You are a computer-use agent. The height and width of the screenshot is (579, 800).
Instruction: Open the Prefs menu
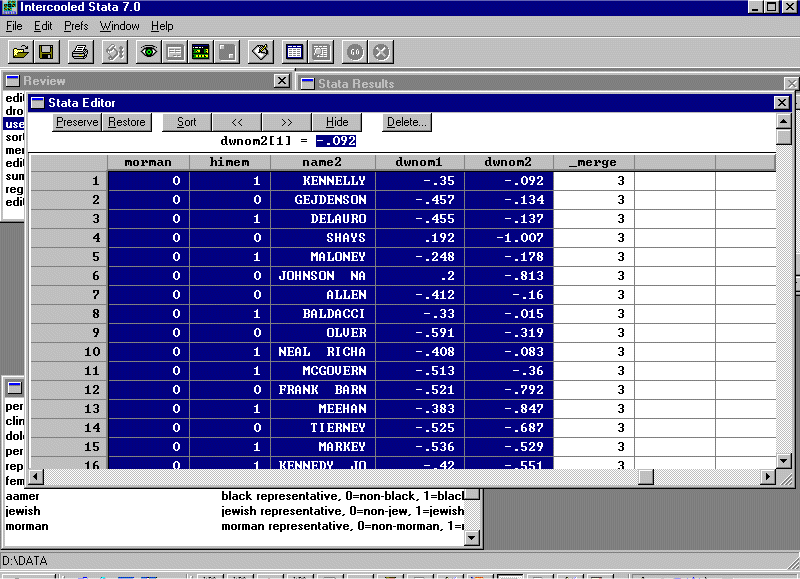pos(76,26)
